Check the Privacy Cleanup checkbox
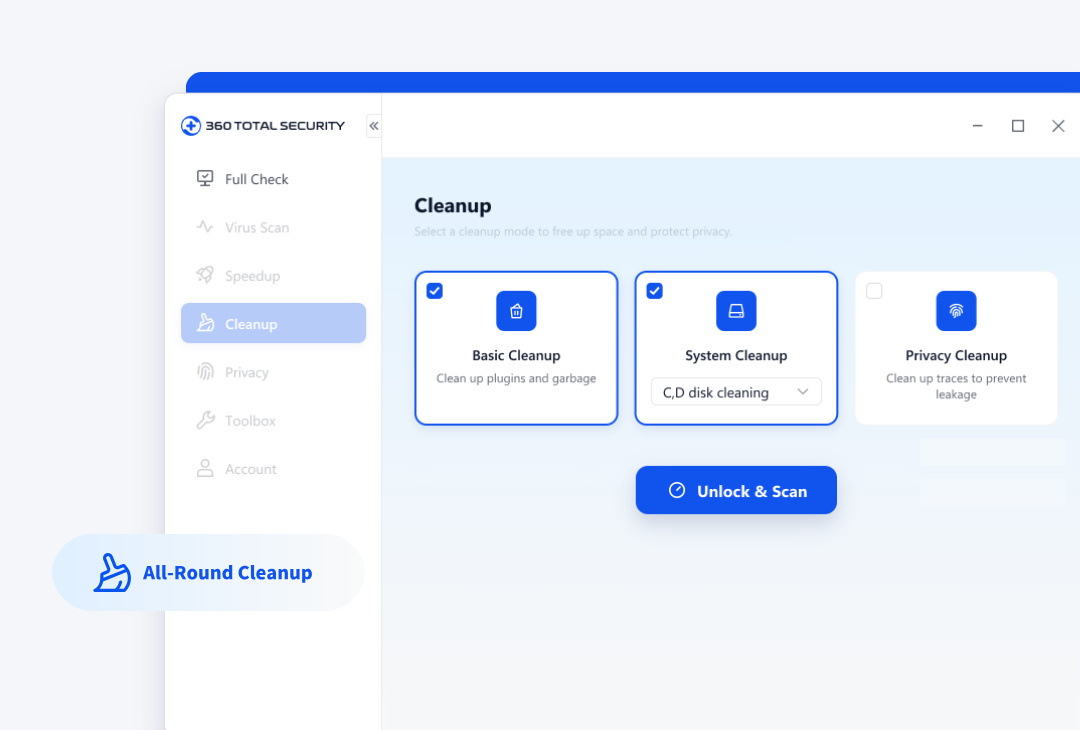 [x=874, y=291]
